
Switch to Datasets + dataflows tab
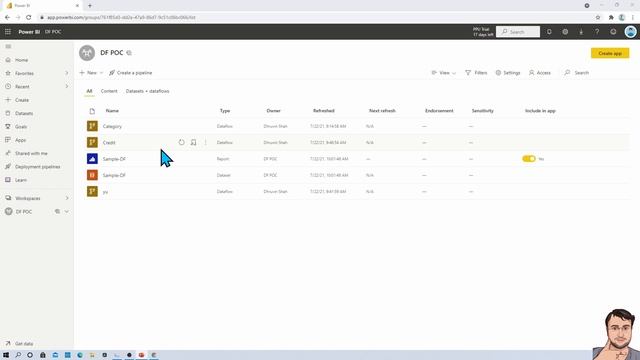147,91
